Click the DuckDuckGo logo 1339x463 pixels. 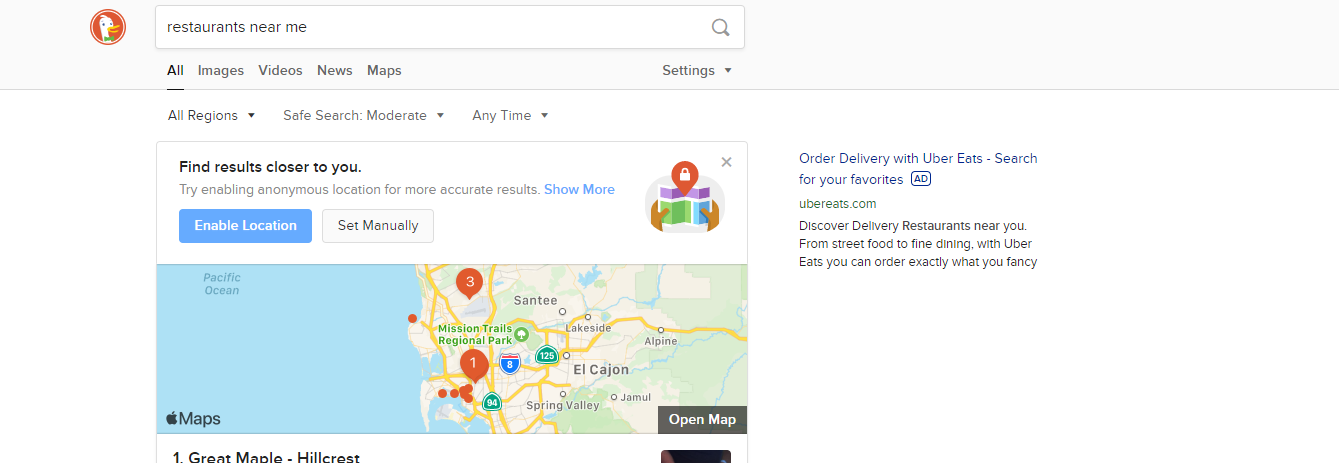pyautogui.click(x=108, y=27)
